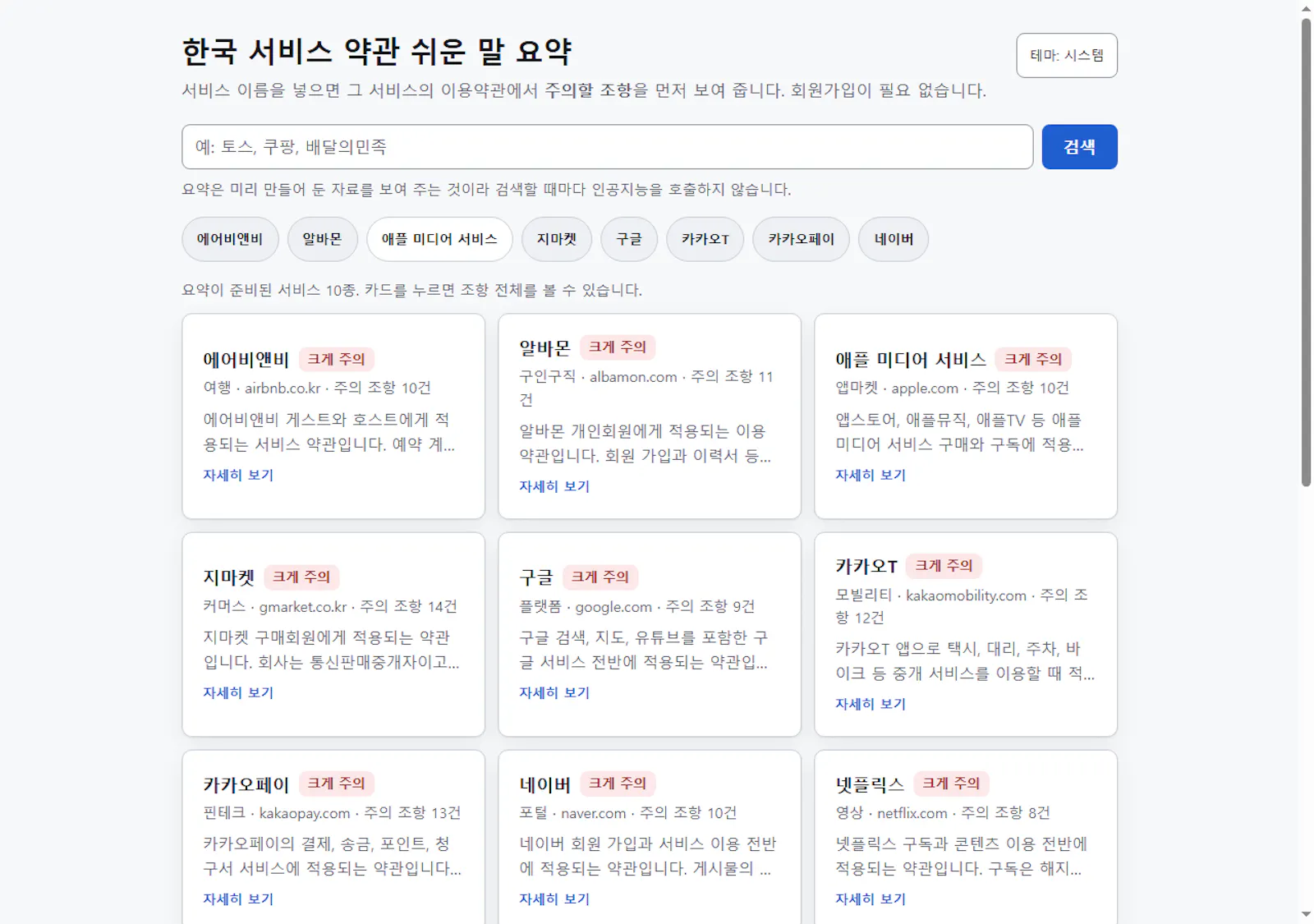Click the 구글 card title
This screenshot has height=924, width=1314.
536,577
